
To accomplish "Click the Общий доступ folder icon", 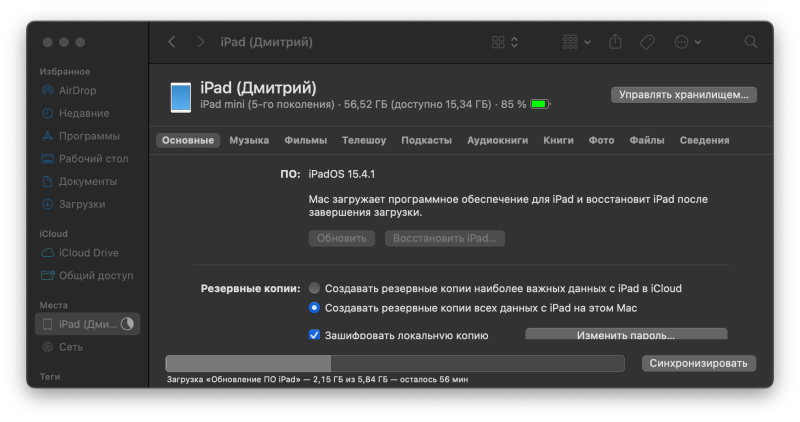I will click(47, 276).
